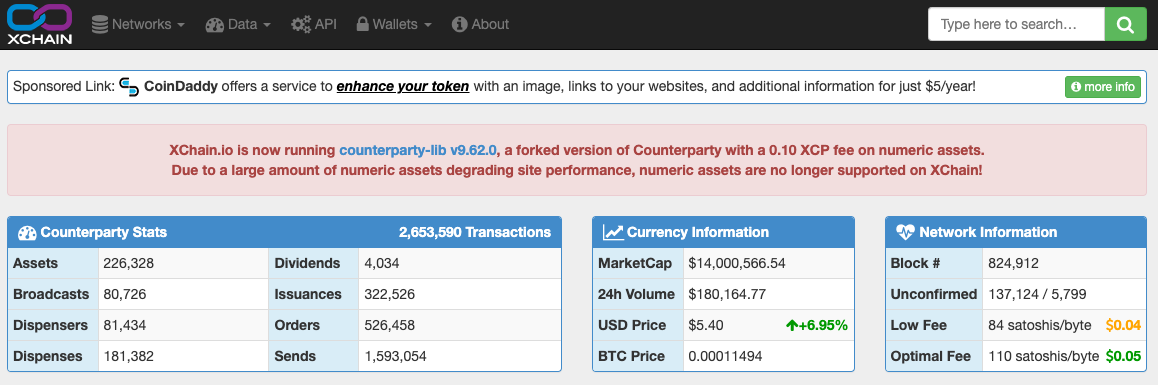Click the Counterparty Stats gauge icon
Viewport: 1158px width, 385px height.
coord(27,233)
